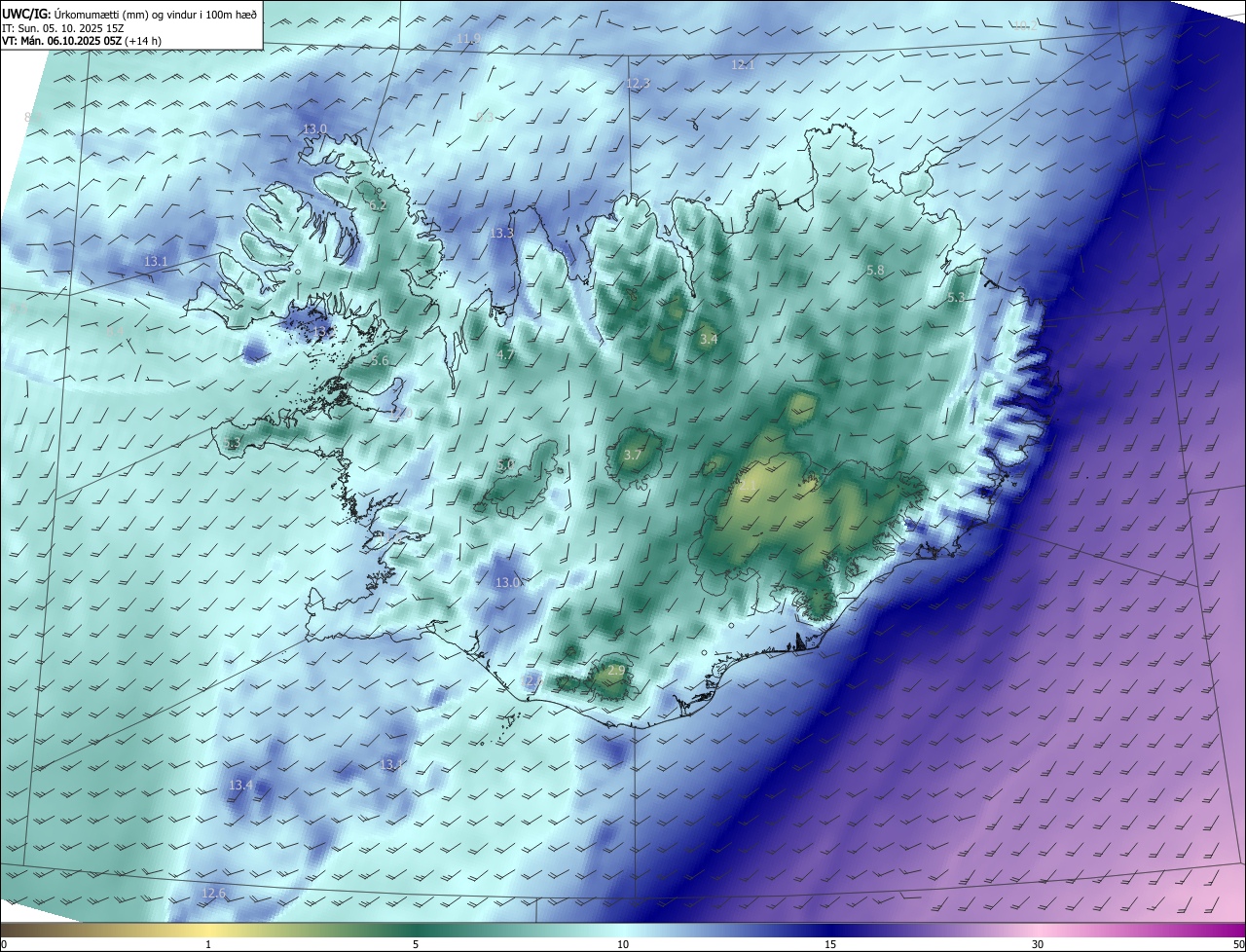1246x952 pixels.
Task: Click the 50 tick on the color scale
Action: pyautogui.click(x=1237, y=944)
